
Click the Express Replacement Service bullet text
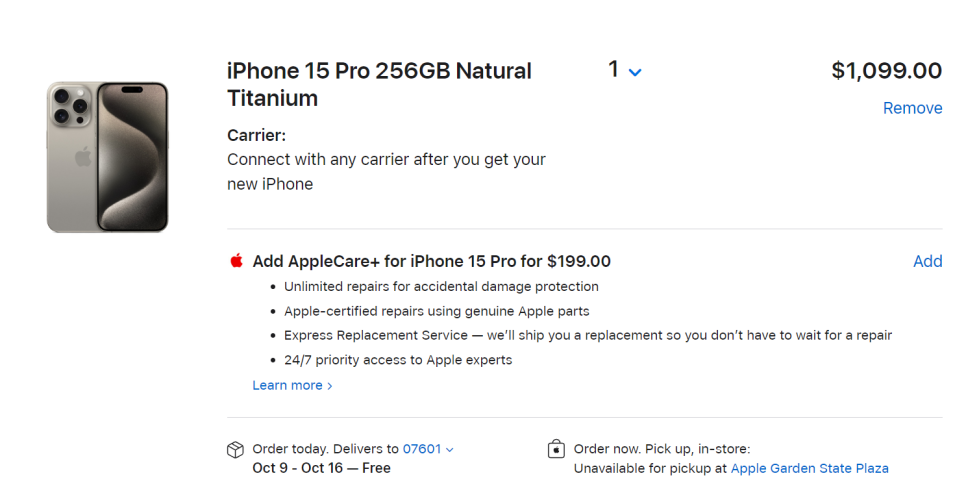click(588, 335)
